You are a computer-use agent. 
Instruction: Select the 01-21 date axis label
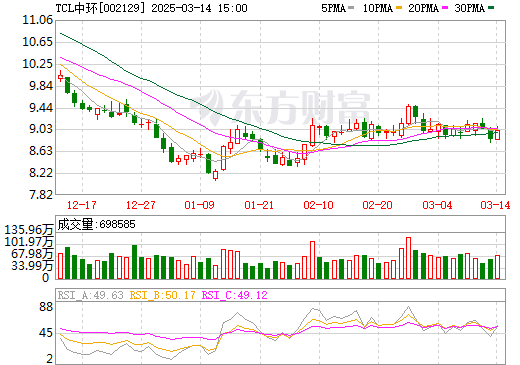pyautogui.click(x=259, y=205)
